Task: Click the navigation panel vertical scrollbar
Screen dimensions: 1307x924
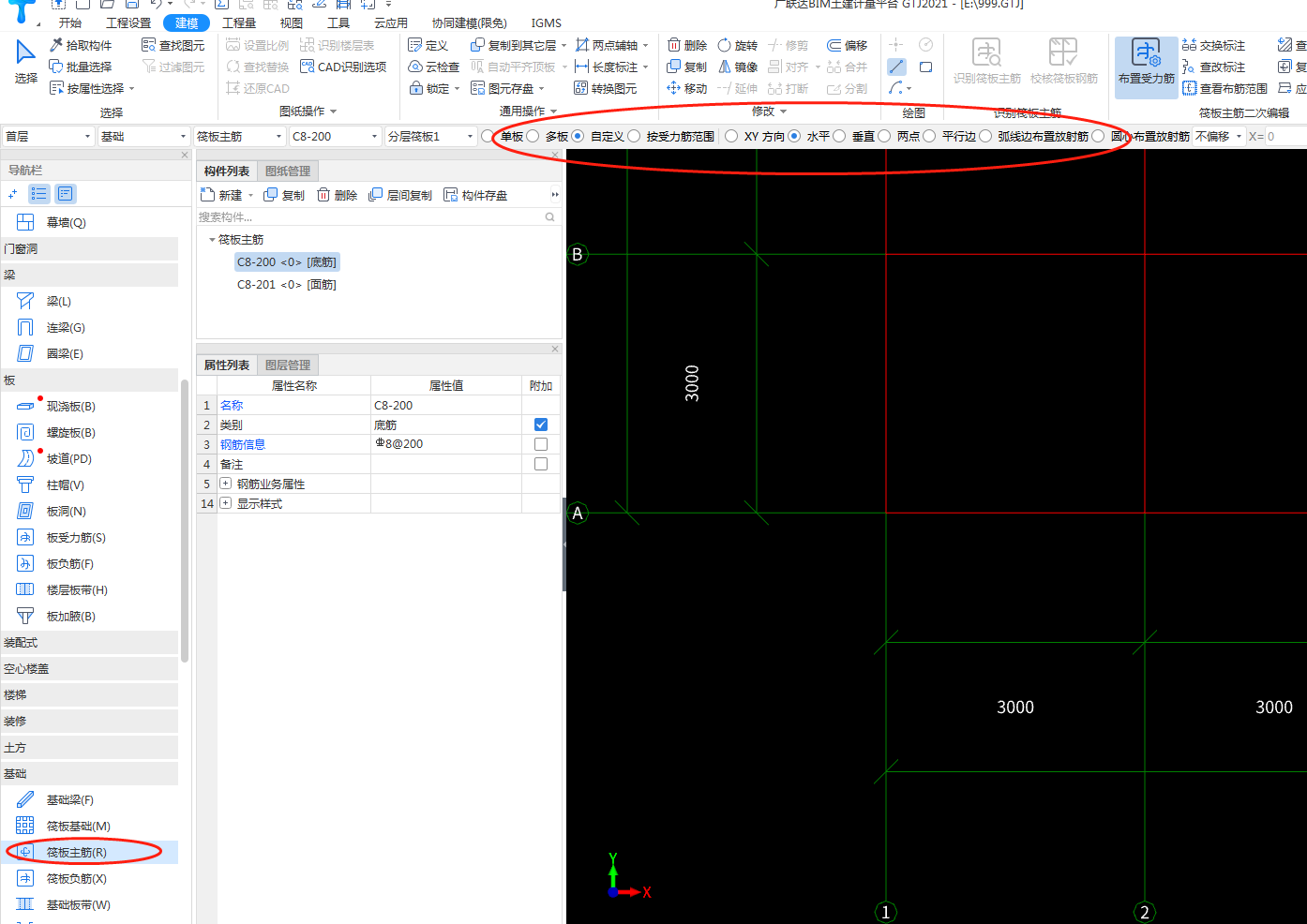Action: (x=185, y=520)
